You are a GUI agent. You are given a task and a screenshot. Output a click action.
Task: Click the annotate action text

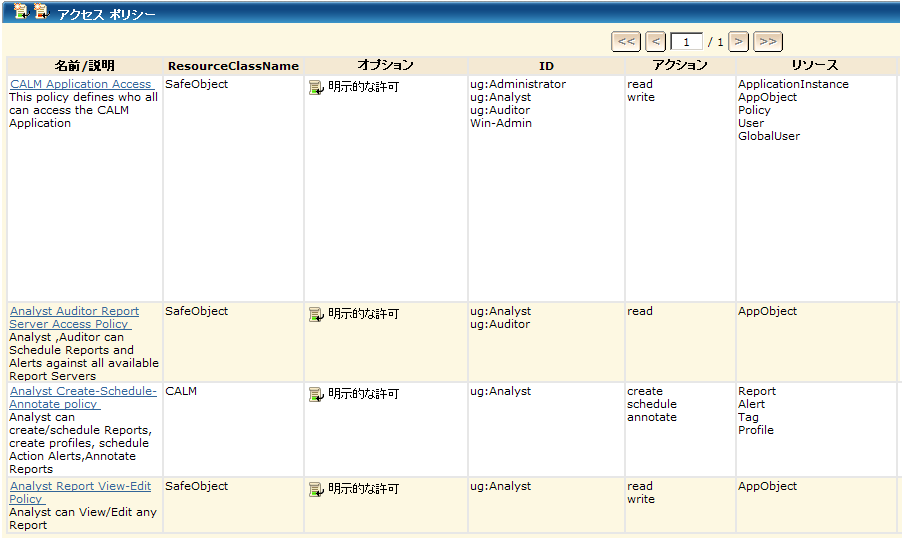(x=652, y=417)
